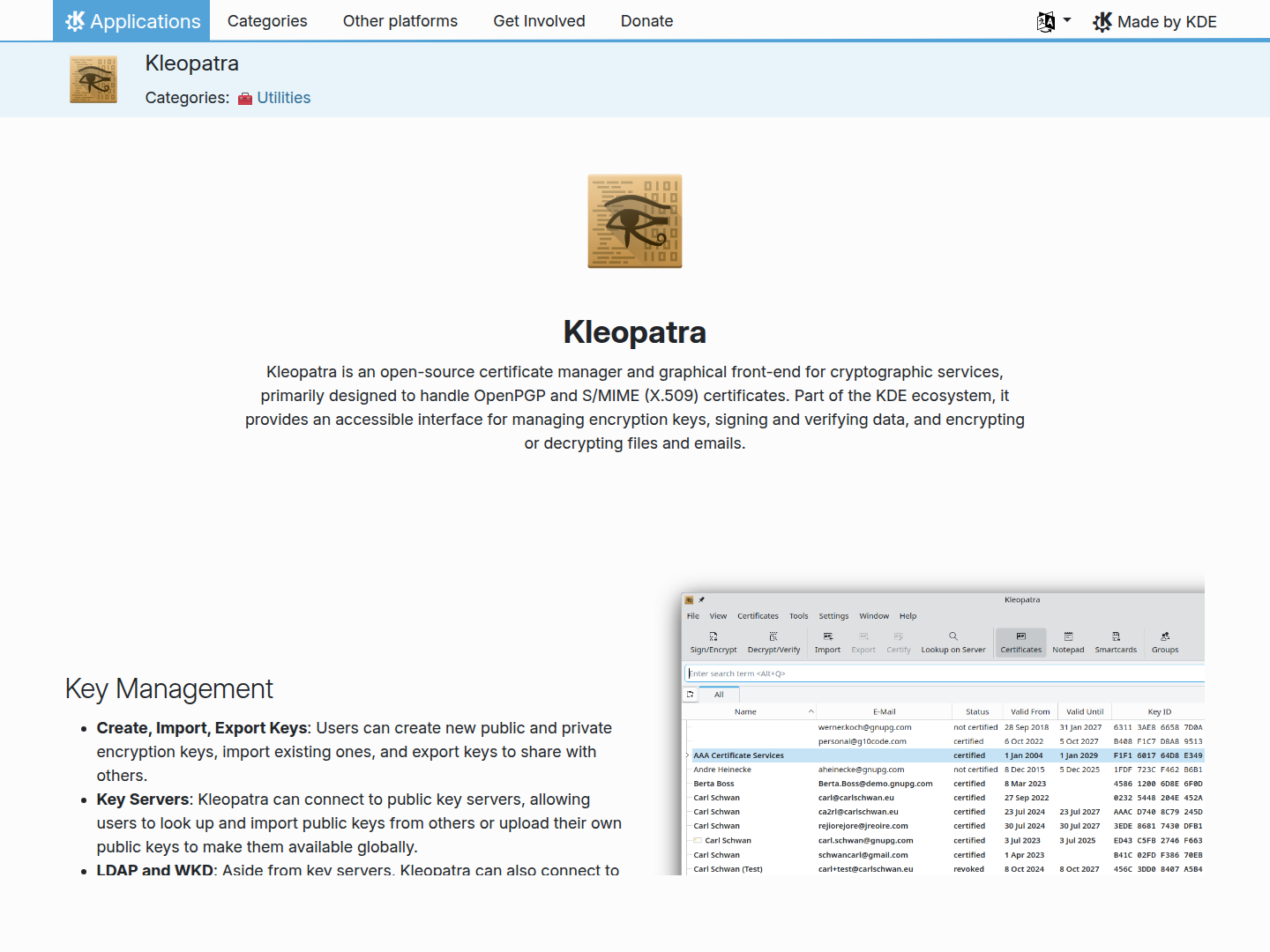Select the Certificates toolbar view icon
Image resolution: width=1270 pixels, height=952 pixels.
(1021, 636)
